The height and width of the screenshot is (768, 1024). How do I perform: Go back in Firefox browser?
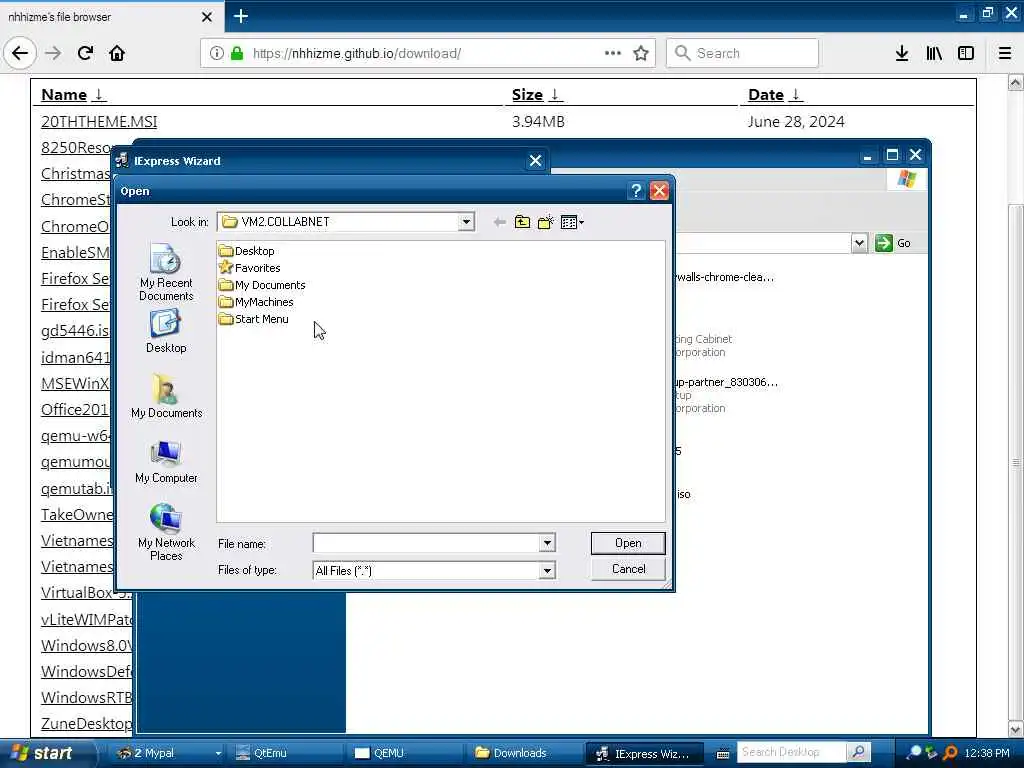[20, 53]
